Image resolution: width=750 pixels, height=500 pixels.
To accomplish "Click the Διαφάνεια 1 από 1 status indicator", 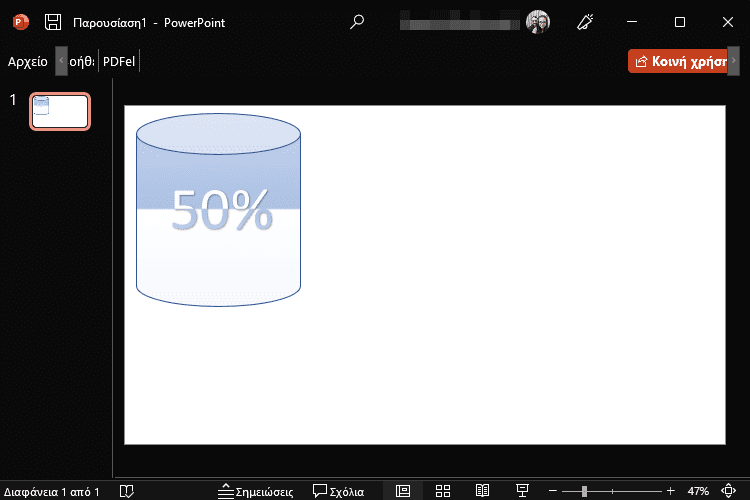I will click(x=51, y=491).
